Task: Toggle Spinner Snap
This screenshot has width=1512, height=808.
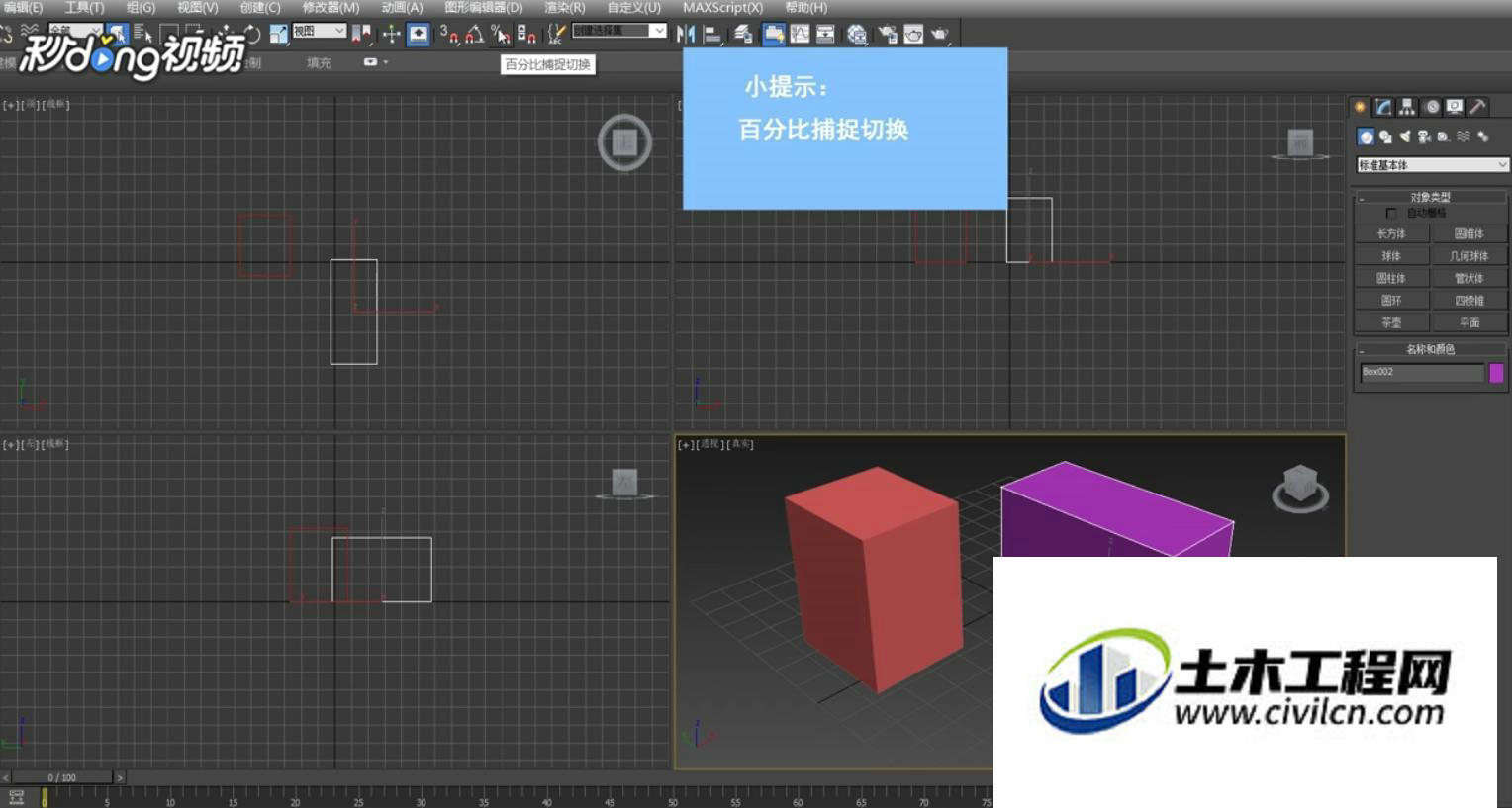Action: coord(526,34)
